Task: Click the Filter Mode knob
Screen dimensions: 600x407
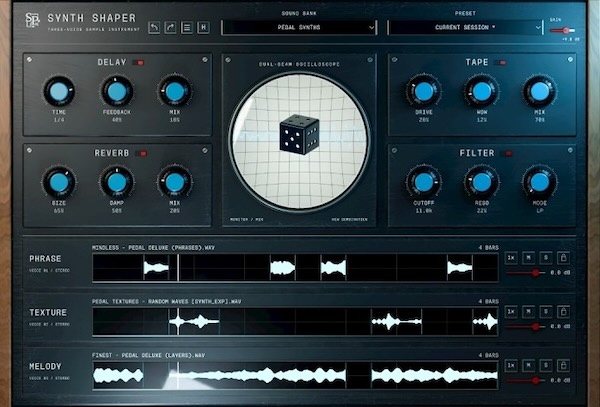Action: (540, 182)
